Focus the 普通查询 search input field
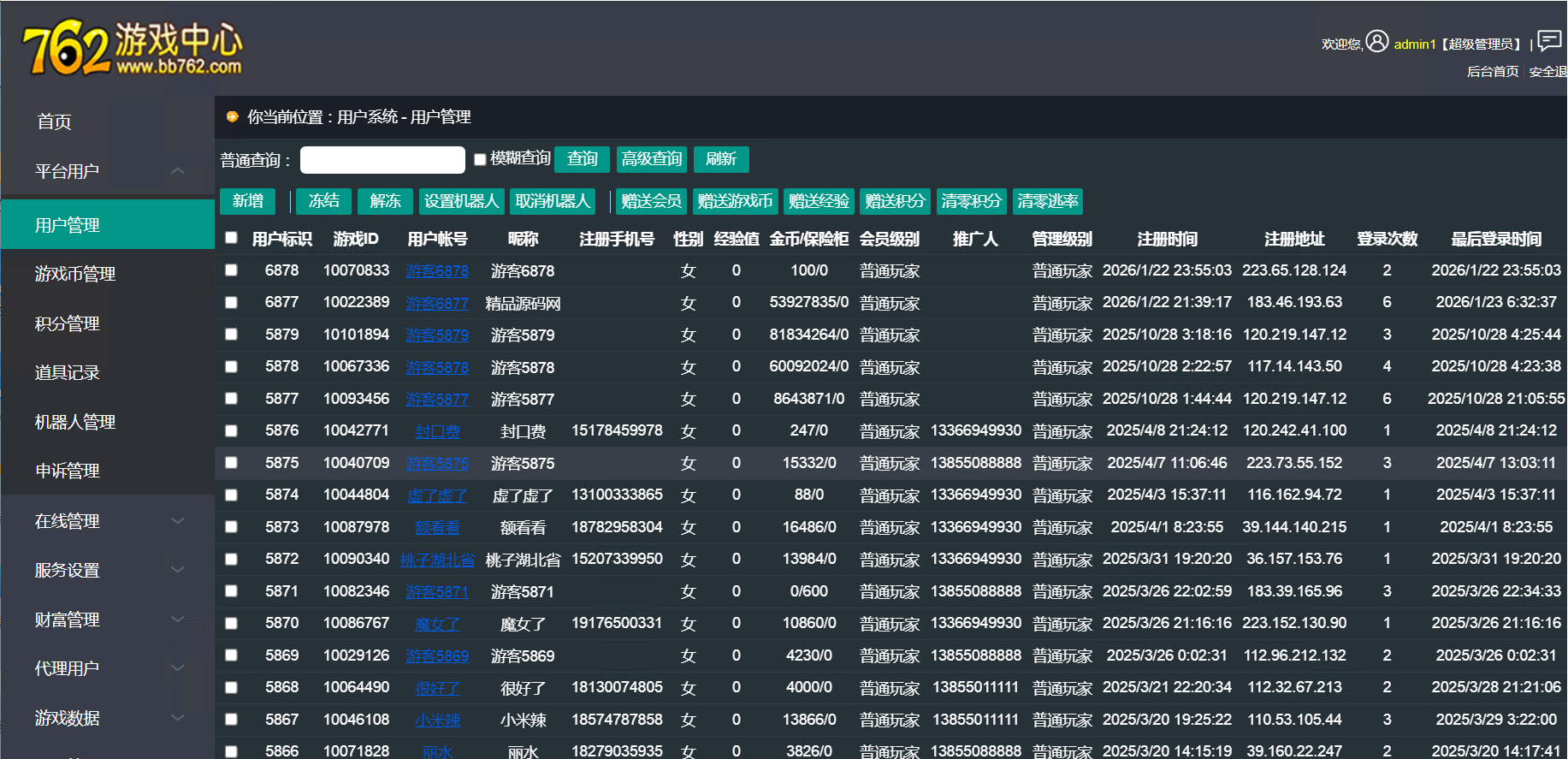 382,160
